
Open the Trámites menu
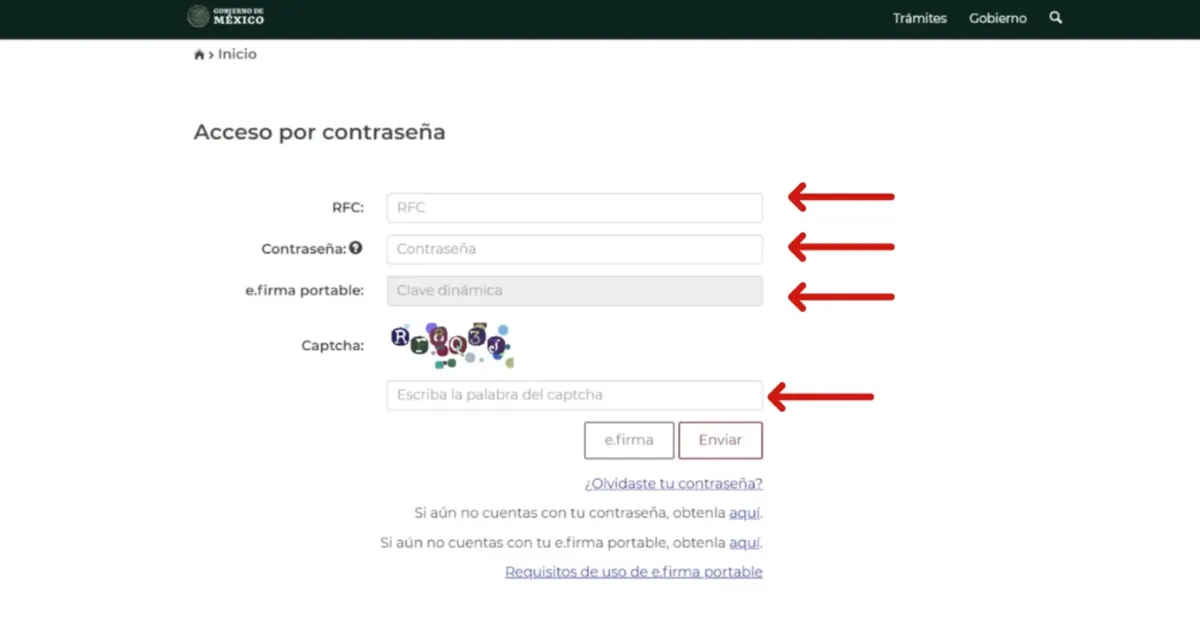click(919, 18)
